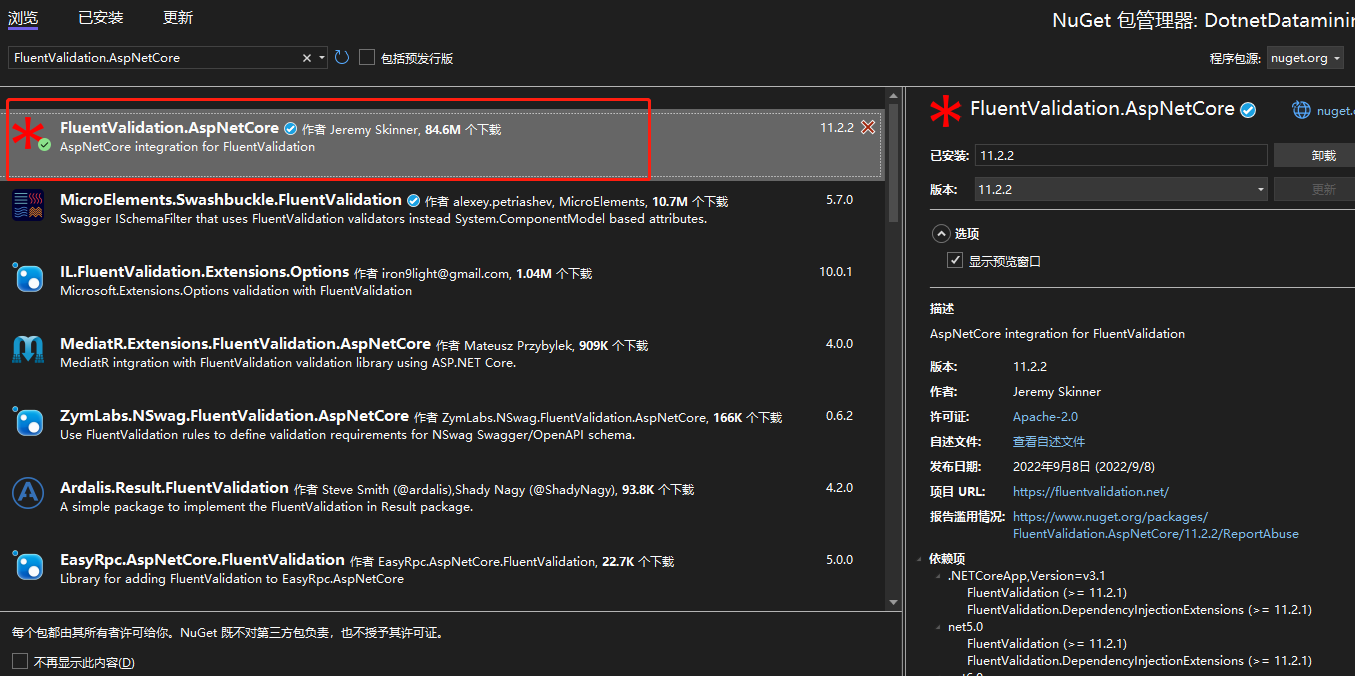Open the fluentvalidation.net project URL

pos(1090,492)
